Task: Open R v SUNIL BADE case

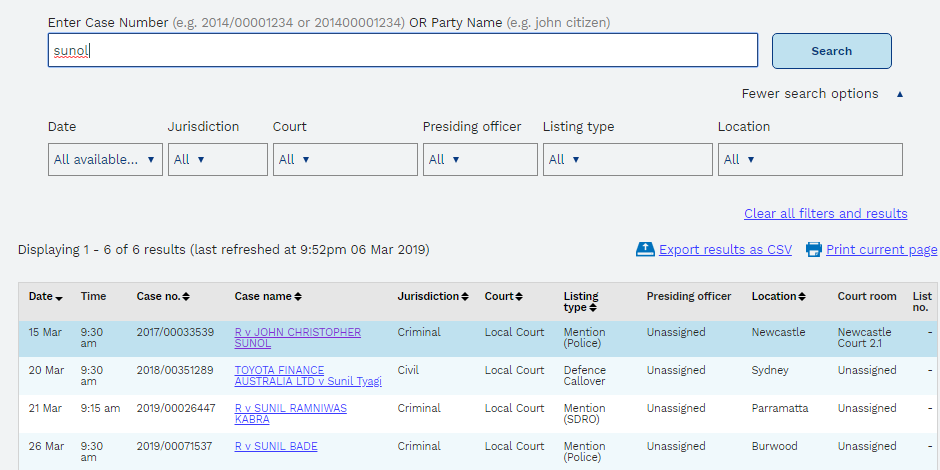Action: 276,446
